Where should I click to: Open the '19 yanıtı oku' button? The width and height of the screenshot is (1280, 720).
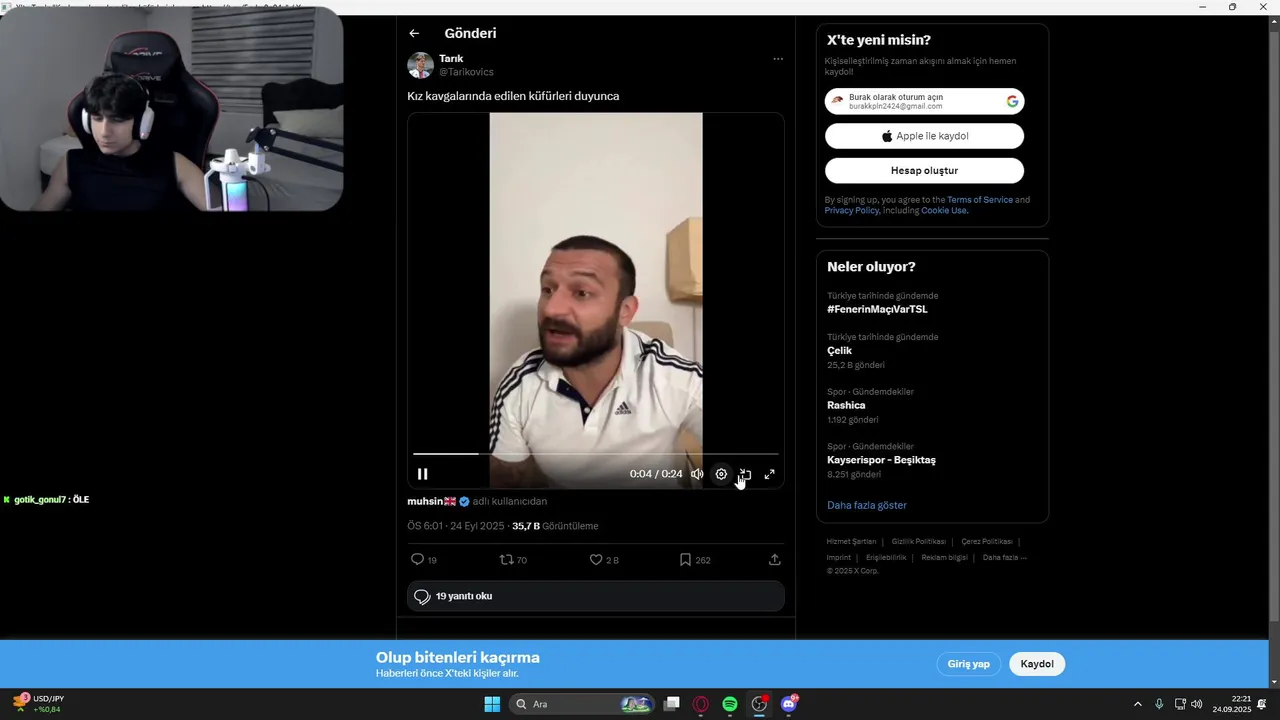point(595,596)
